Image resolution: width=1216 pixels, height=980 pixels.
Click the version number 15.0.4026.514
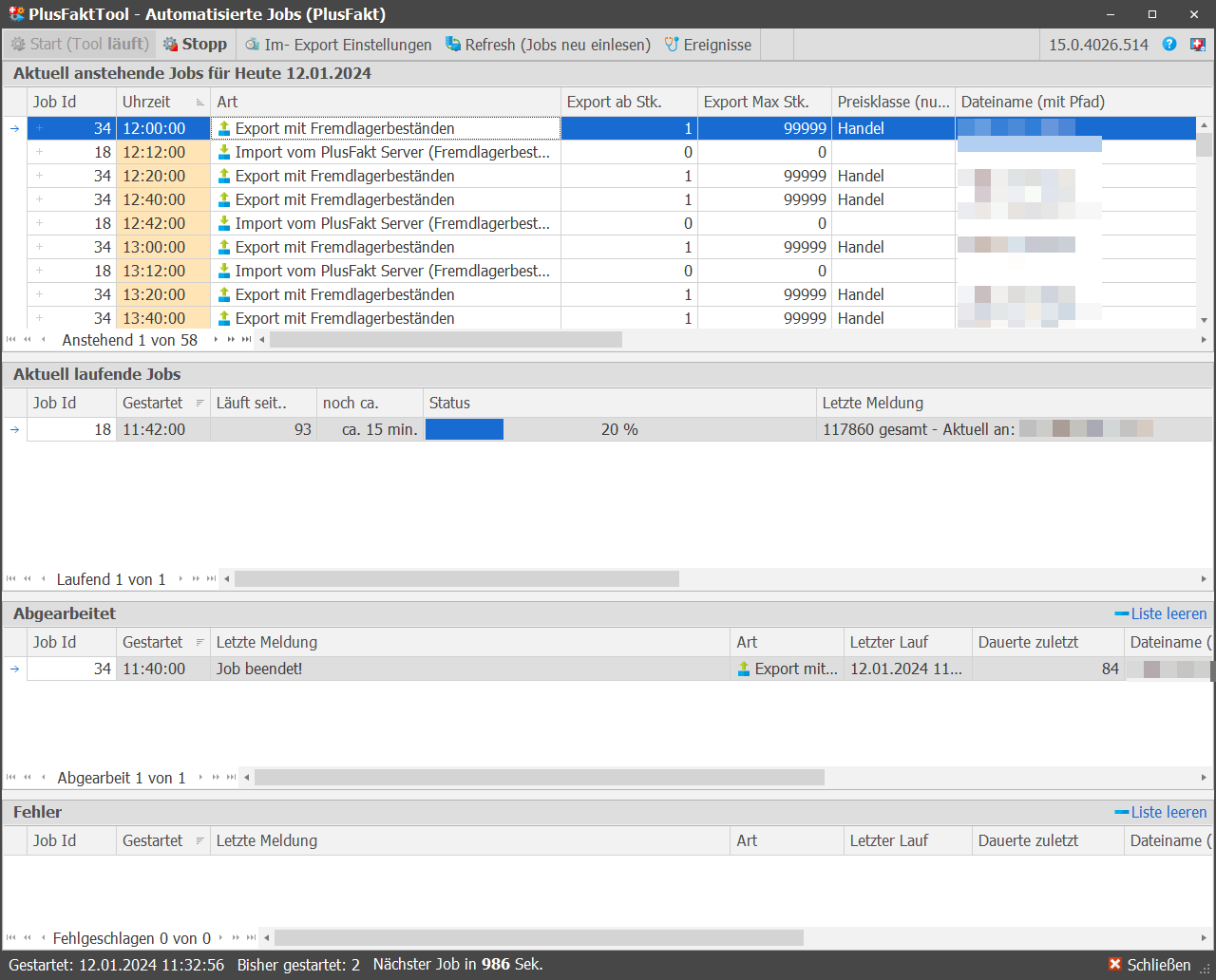[x=1098, y=45]
